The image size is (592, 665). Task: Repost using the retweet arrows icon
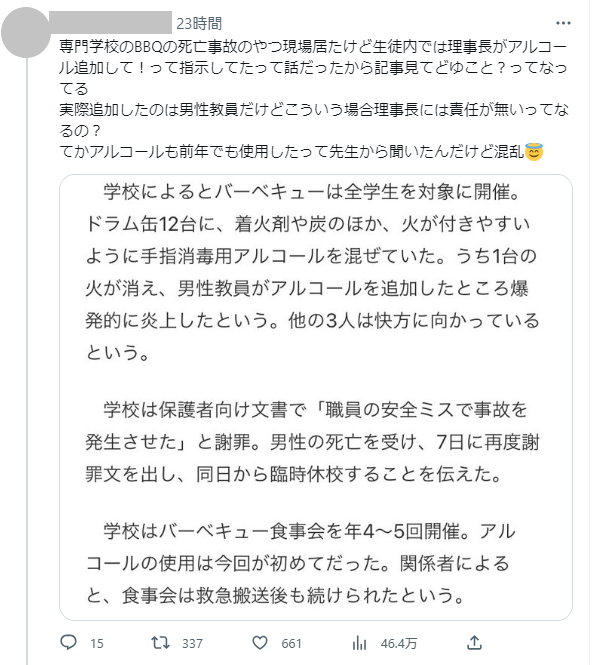160,643
